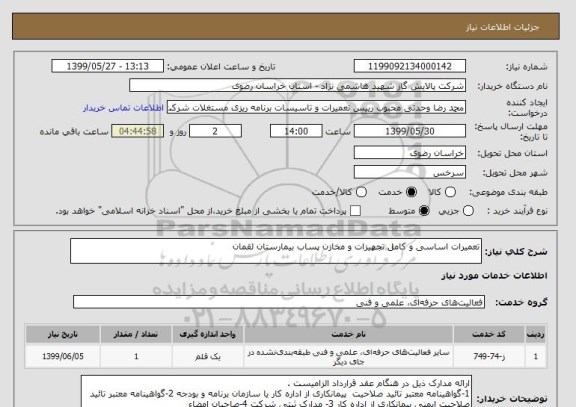Click the delivery province field خراسان رضوی
This screenshot has height=407, width=576.
pos(410,153)
